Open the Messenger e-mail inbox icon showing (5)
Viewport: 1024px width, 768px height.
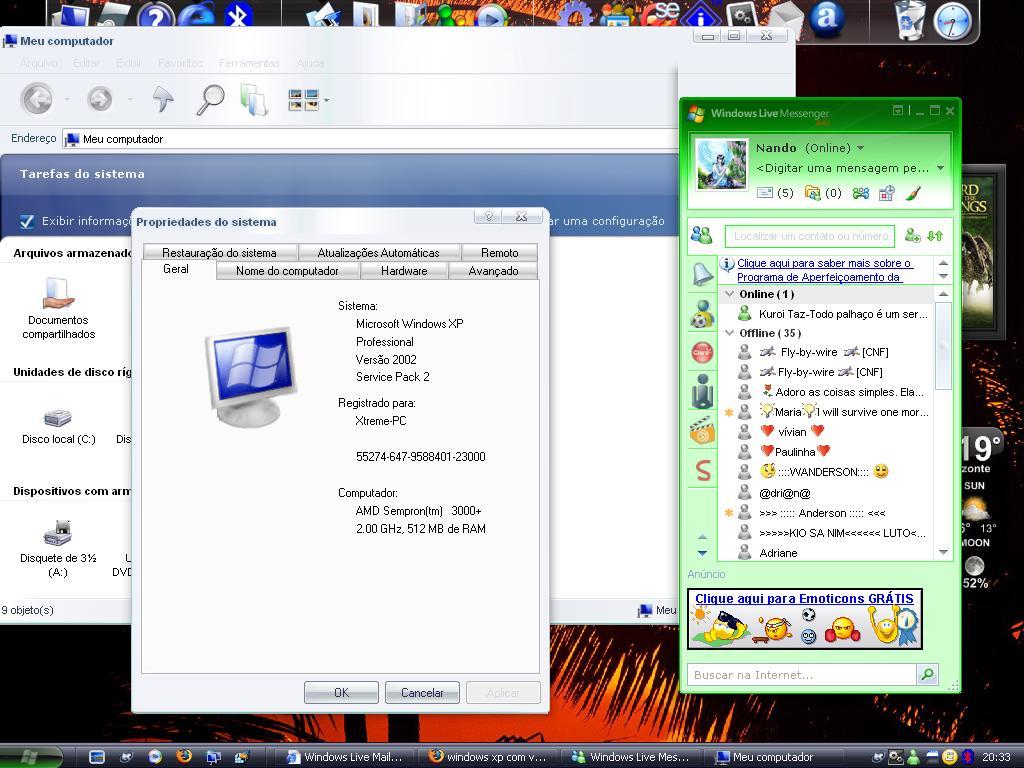[x=765, y=193]
